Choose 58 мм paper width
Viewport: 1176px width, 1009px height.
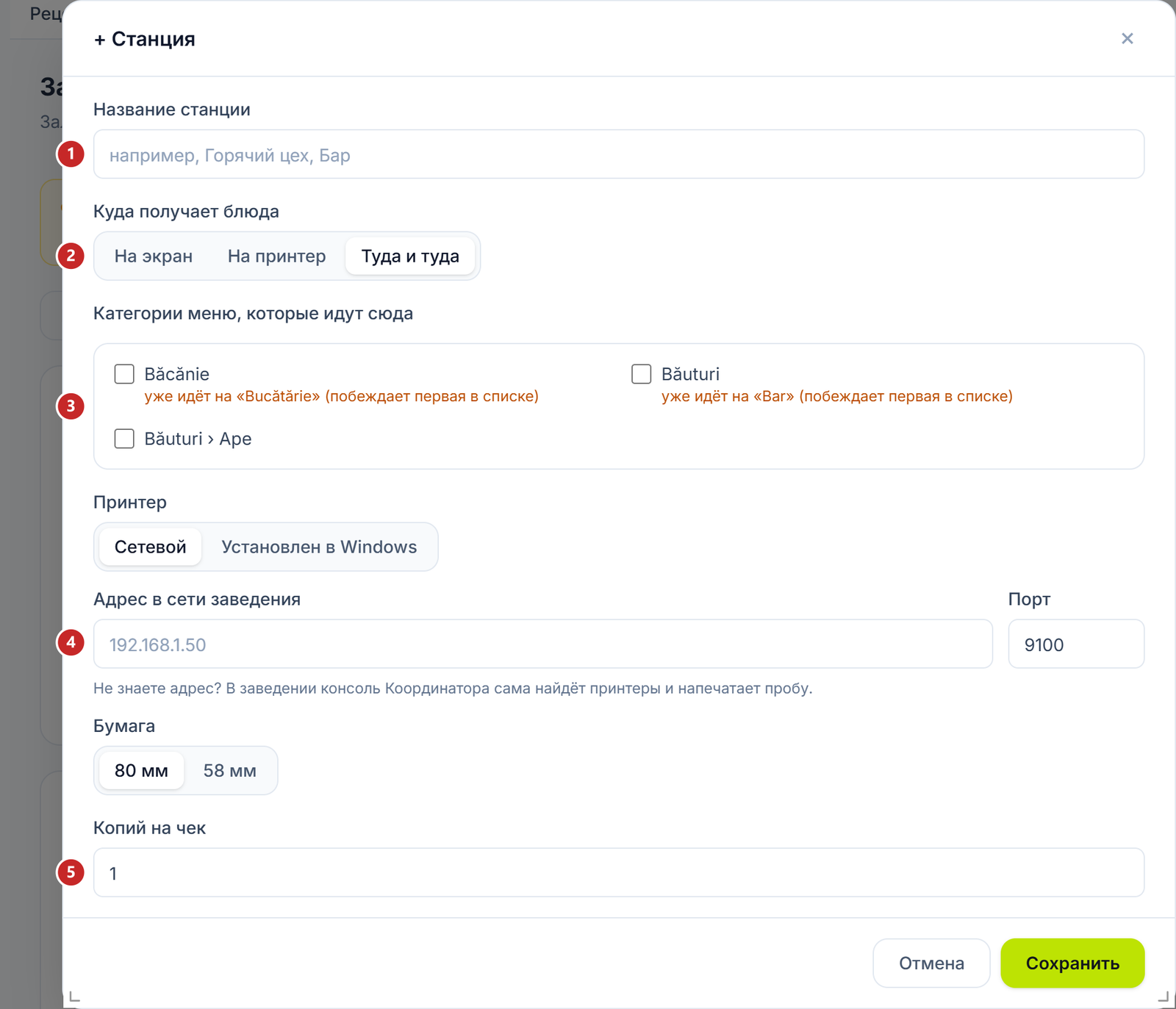(x=230, y=770)
